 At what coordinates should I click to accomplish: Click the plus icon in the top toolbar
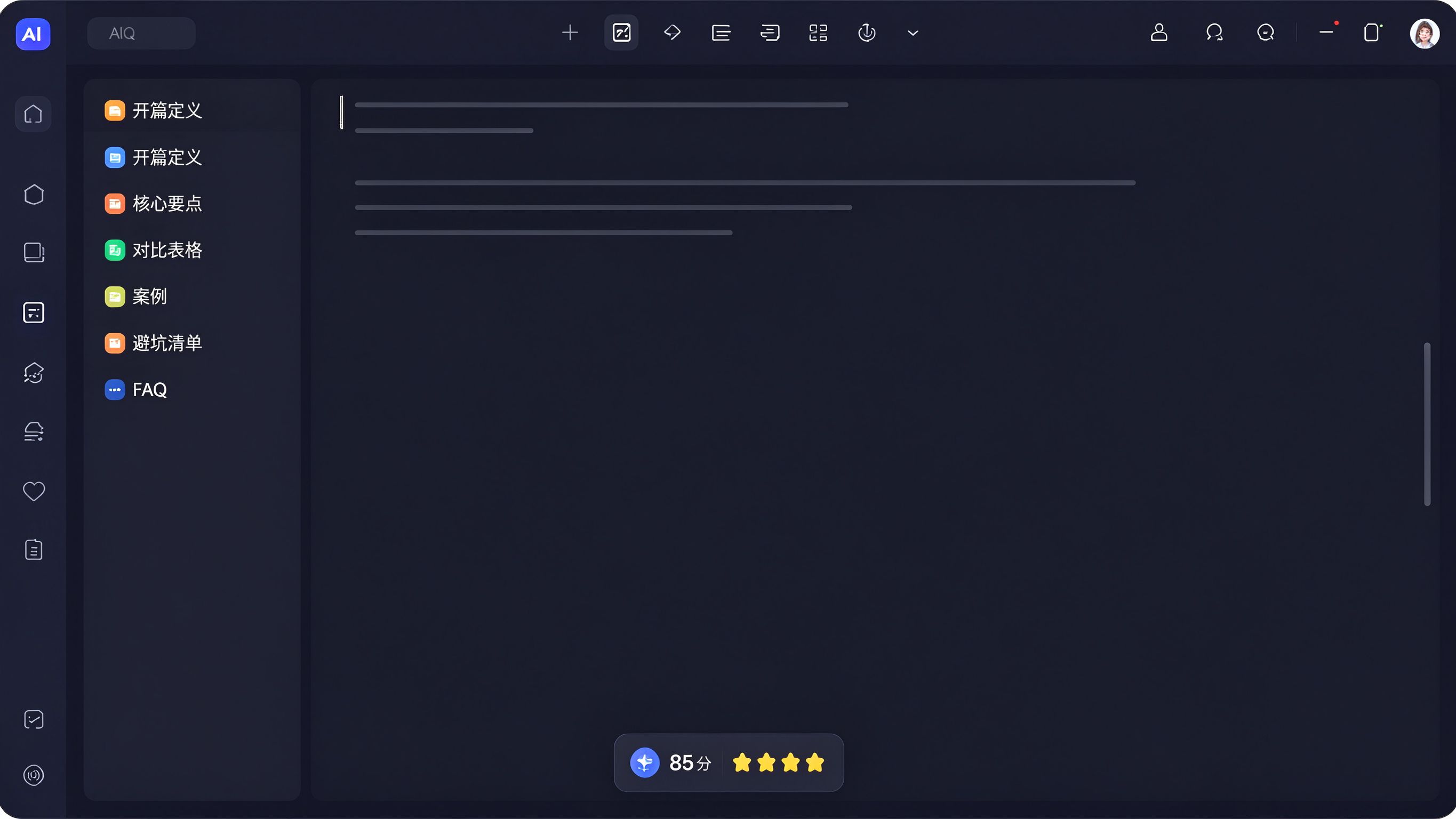(570, 33)
